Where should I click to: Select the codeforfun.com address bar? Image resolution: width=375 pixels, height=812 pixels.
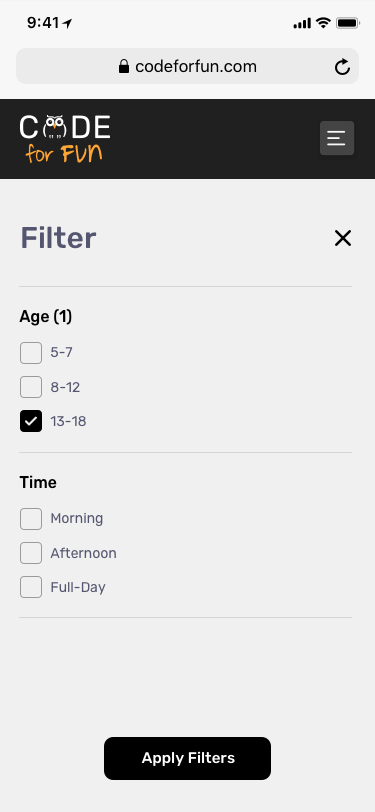(188, 66)
